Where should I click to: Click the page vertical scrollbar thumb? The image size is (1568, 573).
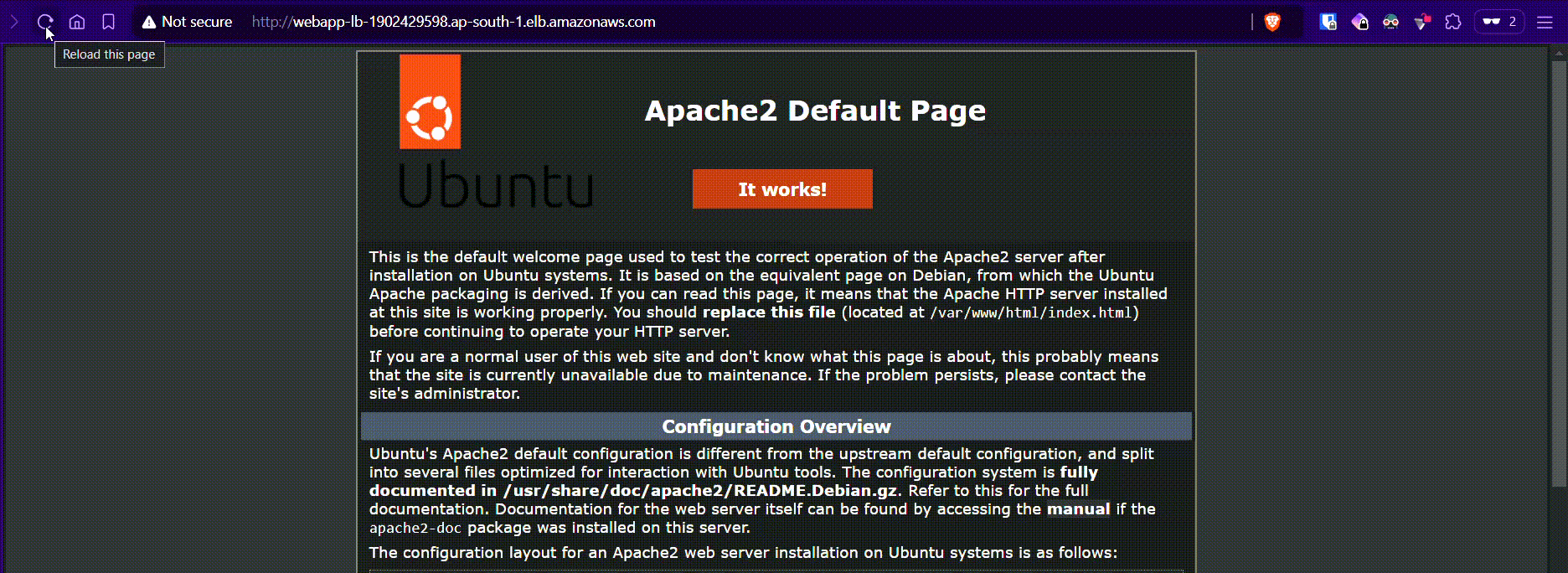point(1558,272)
